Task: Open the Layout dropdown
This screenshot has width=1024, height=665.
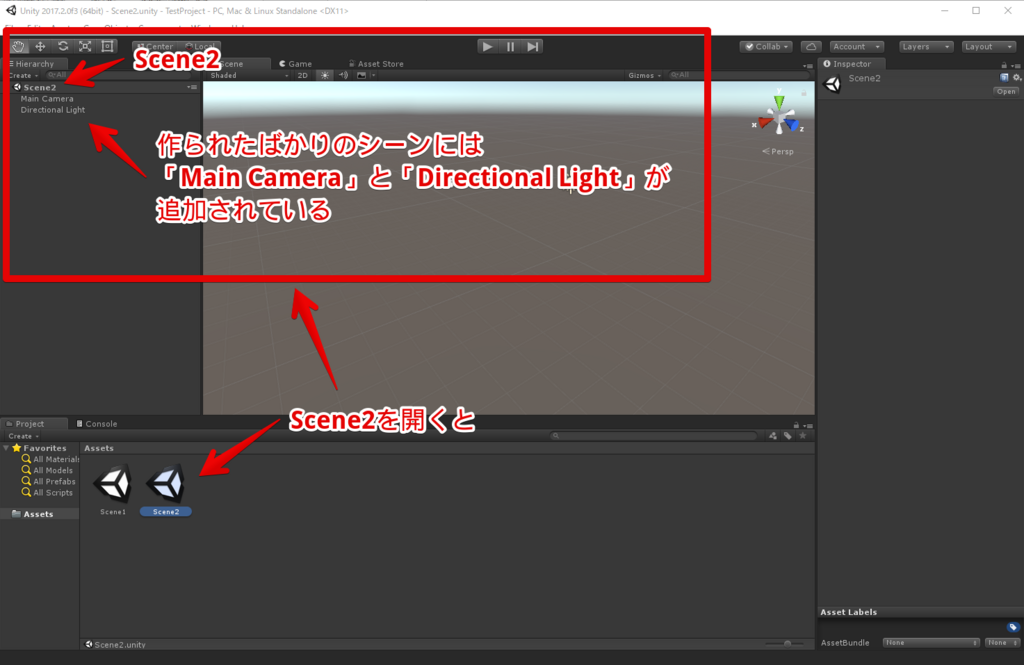Action: click(989, 46)
